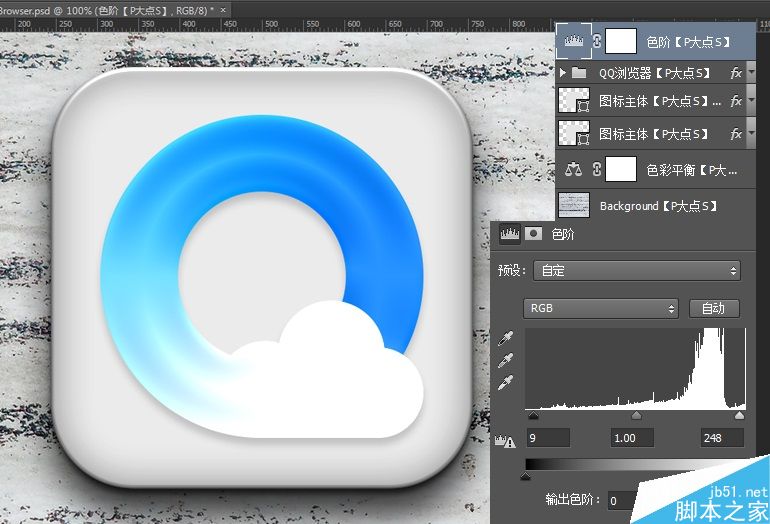Click the white input slider under the histogram

point(739,416)
